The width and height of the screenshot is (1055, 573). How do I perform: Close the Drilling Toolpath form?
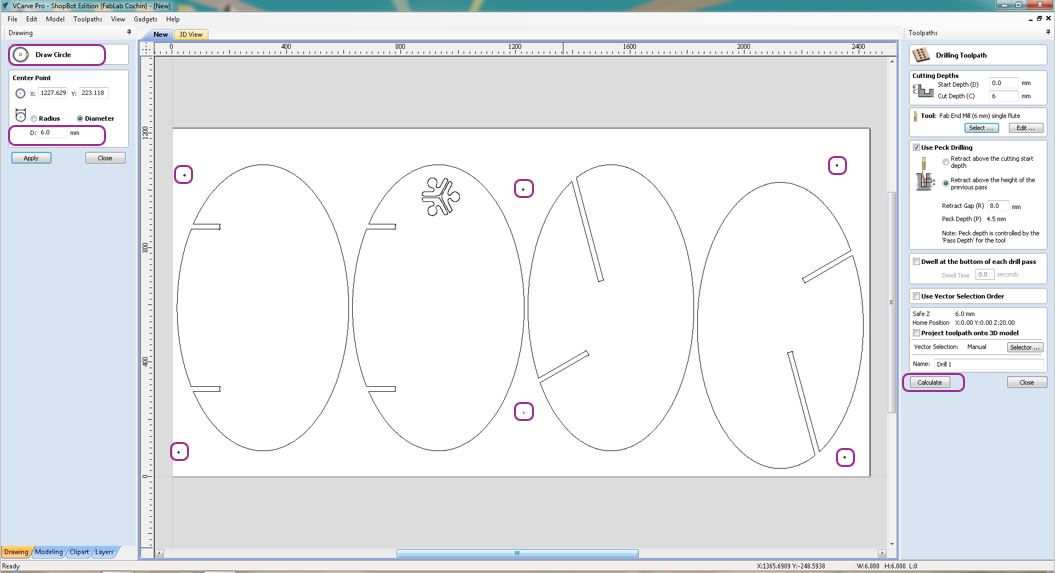(1027, 382)
